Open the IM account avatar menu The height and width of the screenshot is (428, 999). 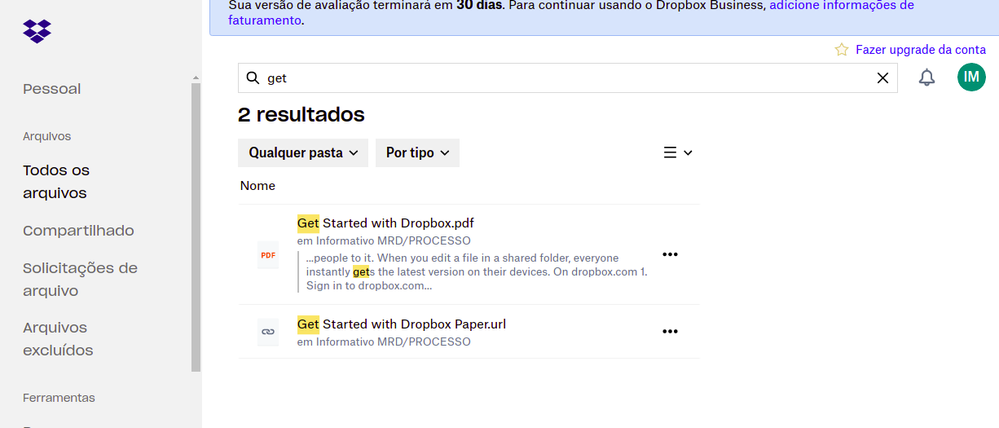(971, 77)
